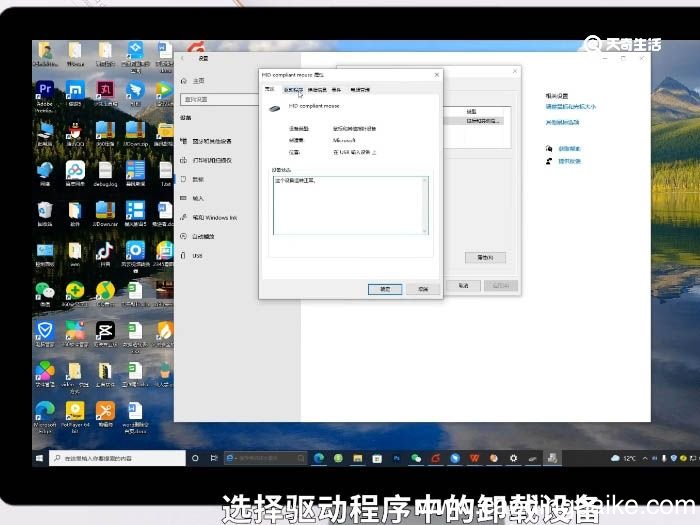The height and width of the screenshot is (525, 700).
Task: Click inside the device status text box
Action: tap(348, 205)
